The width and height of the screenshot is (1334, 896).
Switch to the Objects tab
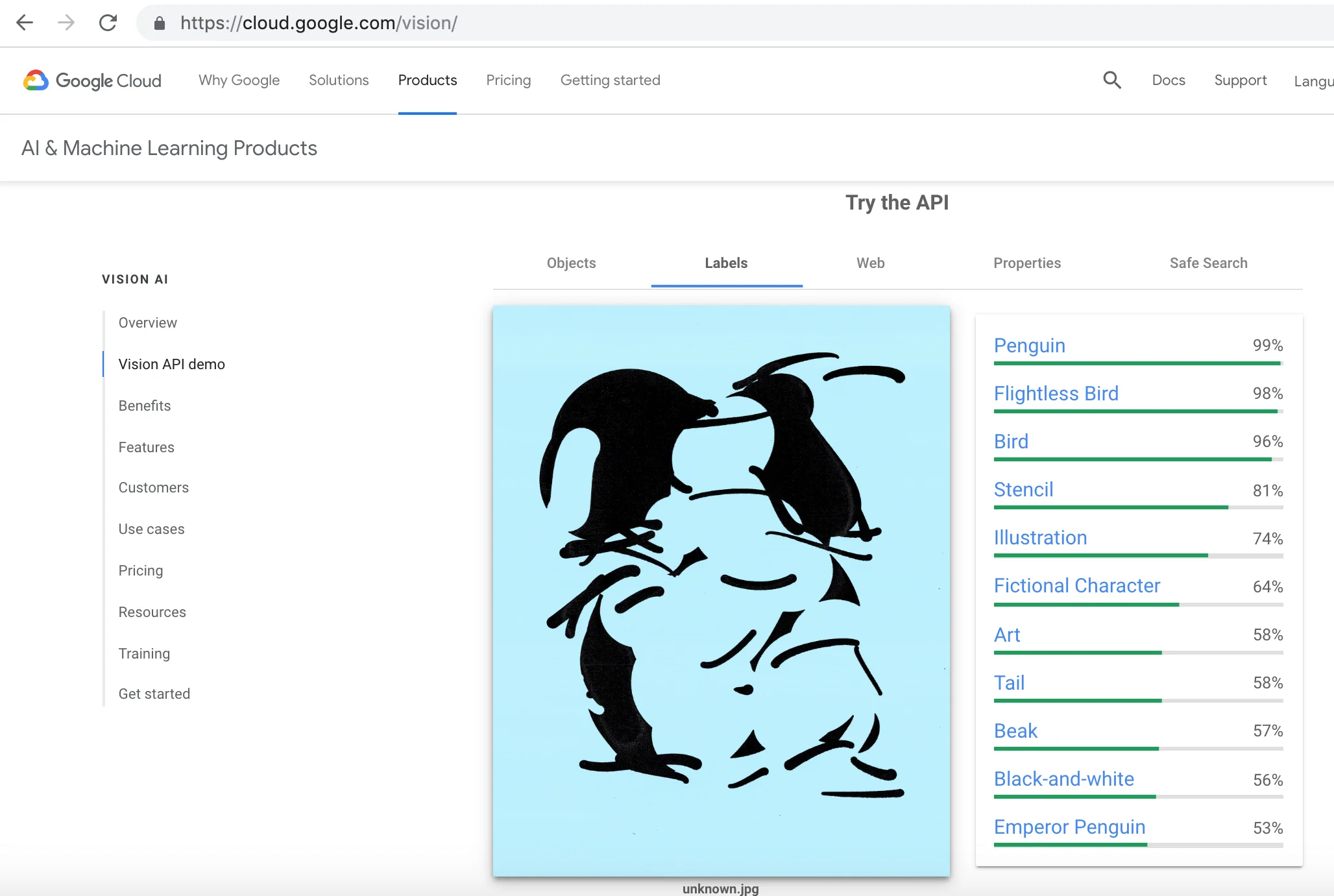click(571, 263)
